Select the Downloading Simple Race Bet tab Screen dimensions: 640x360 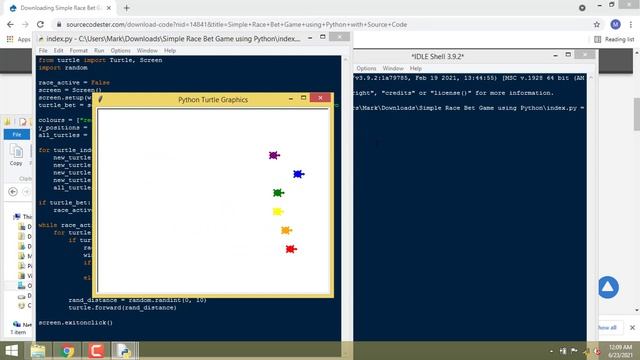(x=59, y=8)
